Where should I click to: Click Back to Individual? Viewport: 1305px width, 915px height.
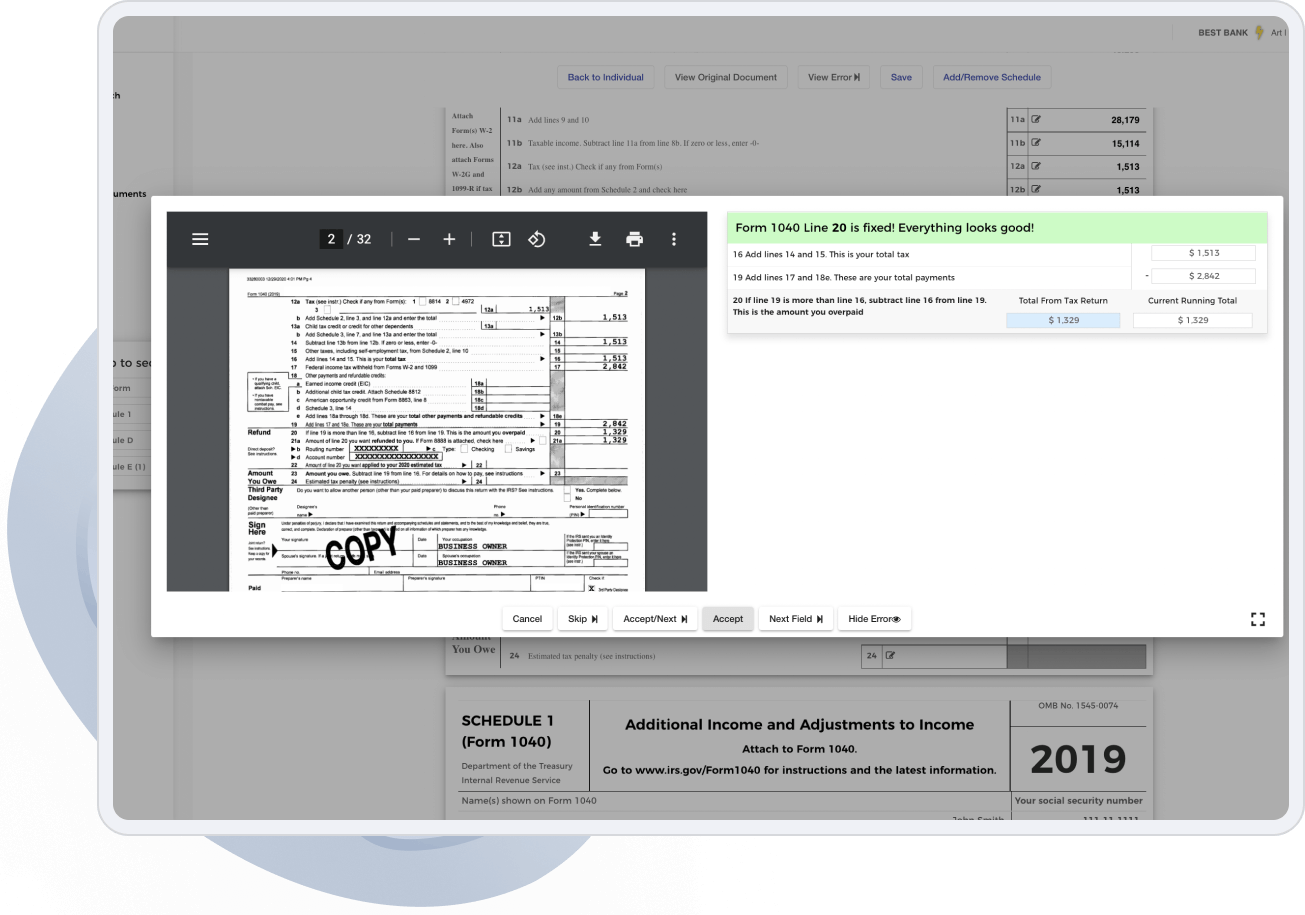coord(605,77)
